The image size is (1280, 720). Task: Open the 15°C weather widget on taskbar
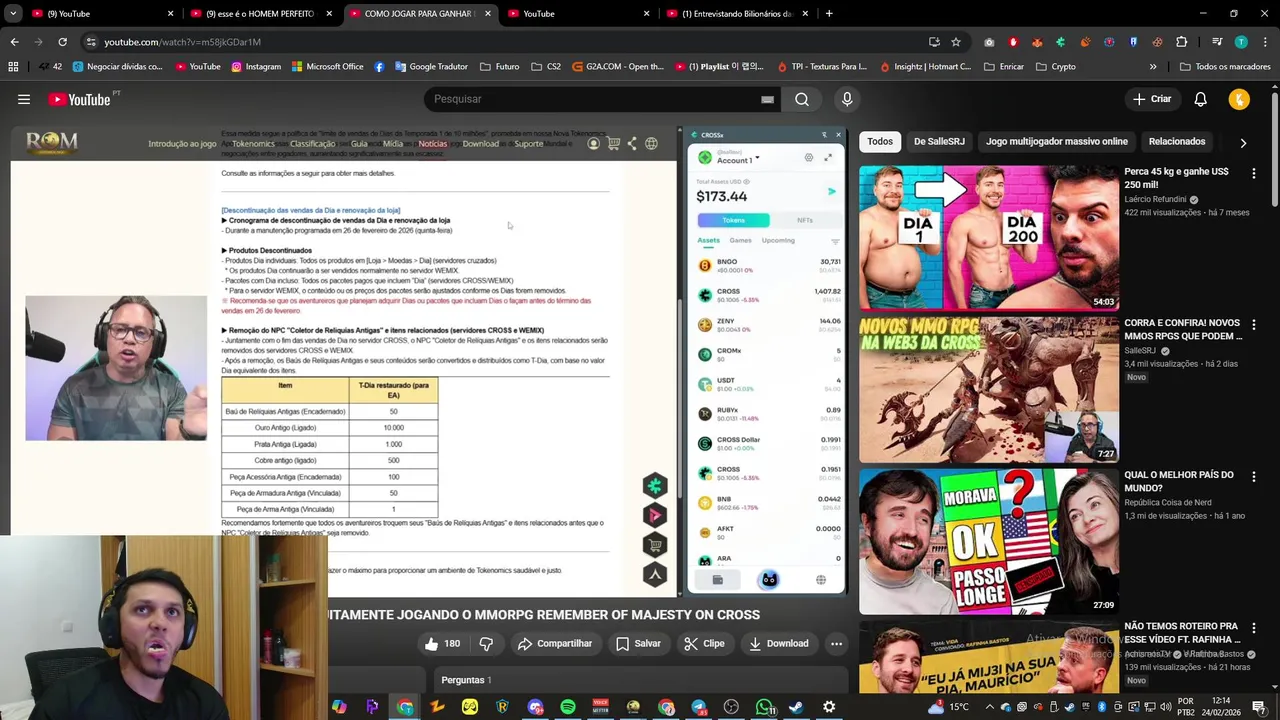click(949, 707)
